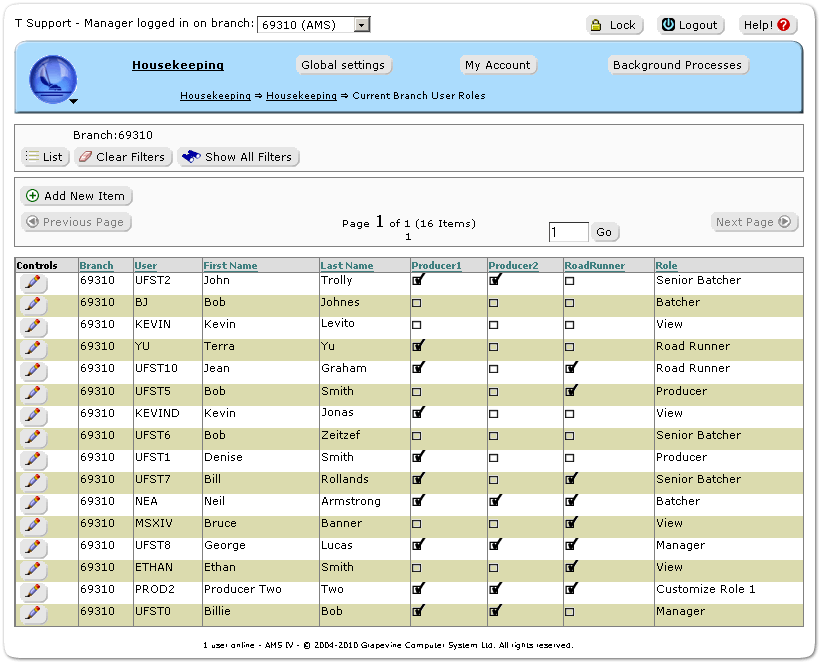This screenshot has width=823, height=666.
Task: Toggle Producer2 checkbox for George Lucas
Action: (x=494, y=546)
